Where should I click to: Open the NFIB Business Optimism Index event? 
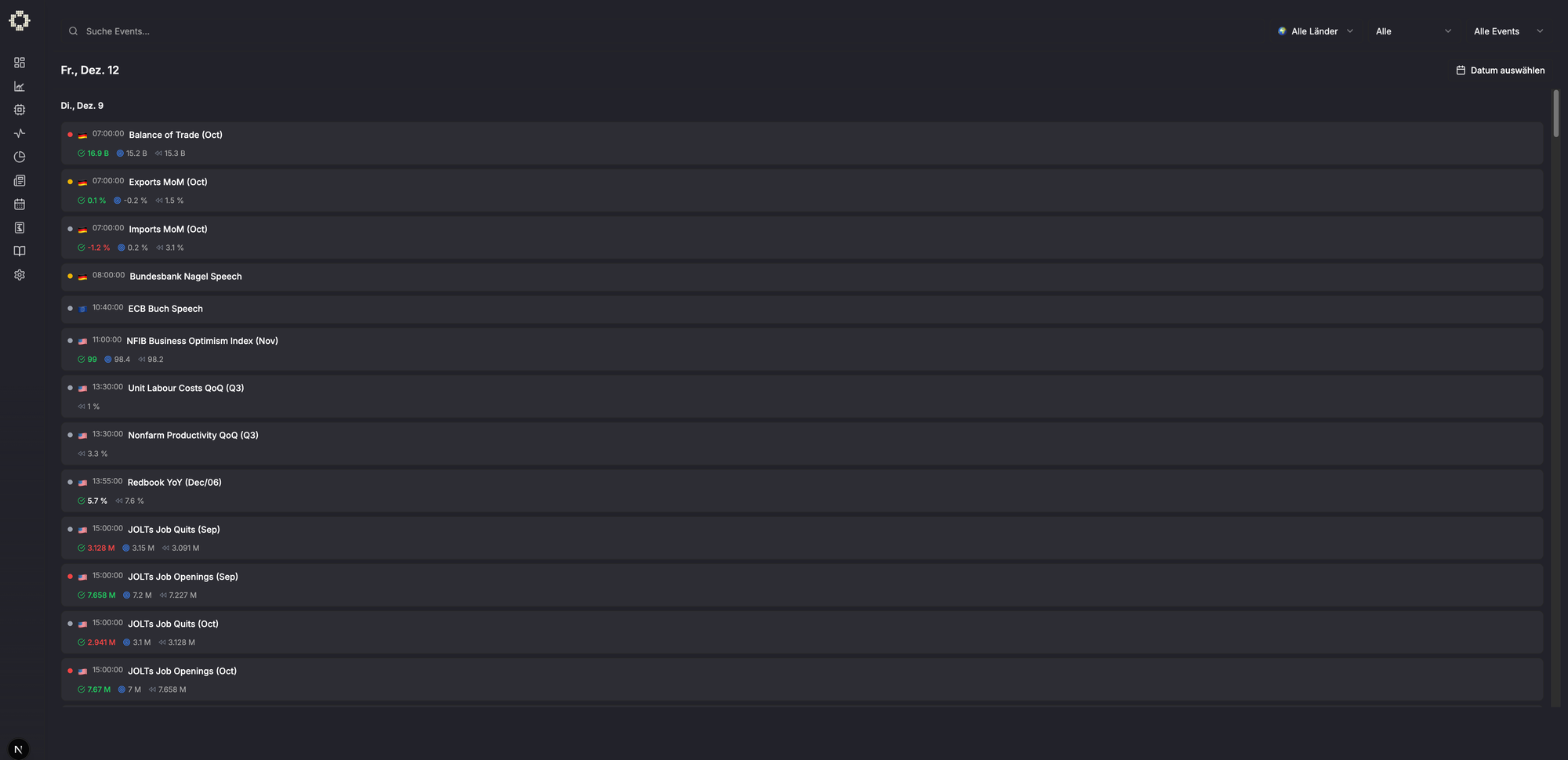coord(202,341)
